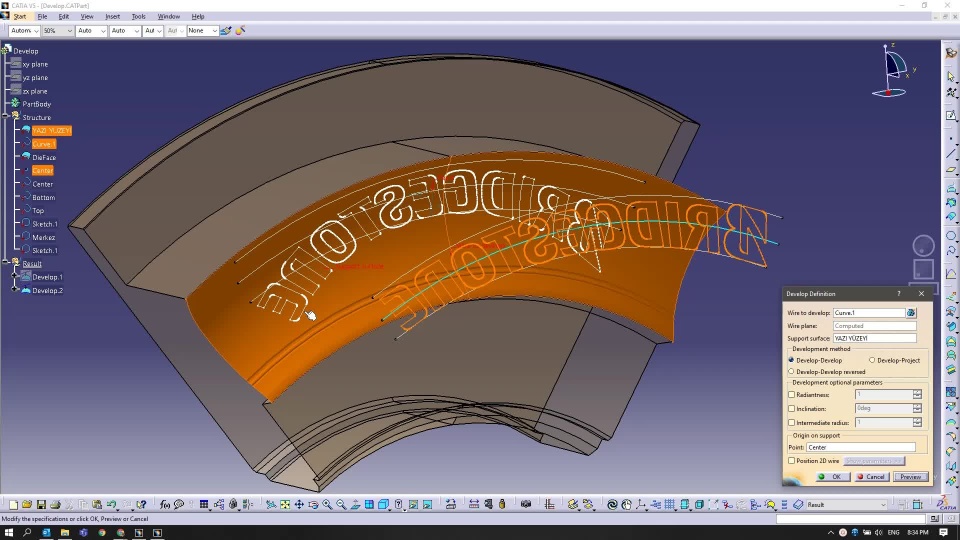This screenshot has width=960, height=540.
Task: Open the File menu
Action: (42, 17)
